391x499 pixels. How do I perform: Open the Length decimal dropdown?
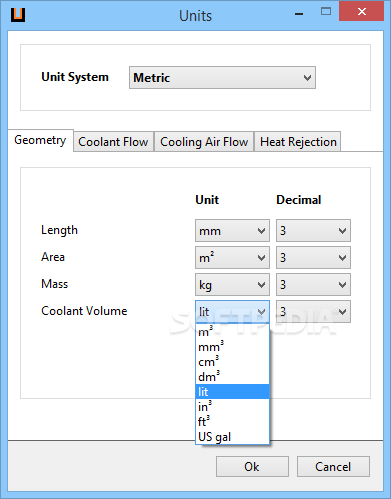pos(313,230)
